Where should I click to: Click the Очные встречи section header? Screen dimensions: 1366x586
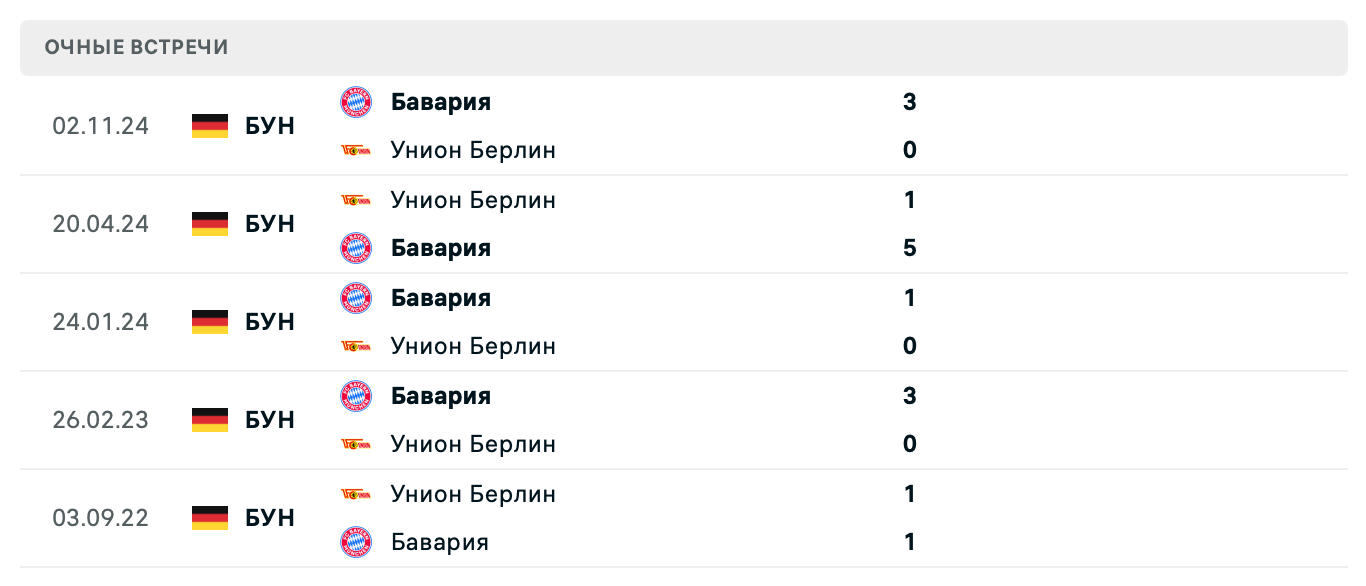tap(137, 47)
